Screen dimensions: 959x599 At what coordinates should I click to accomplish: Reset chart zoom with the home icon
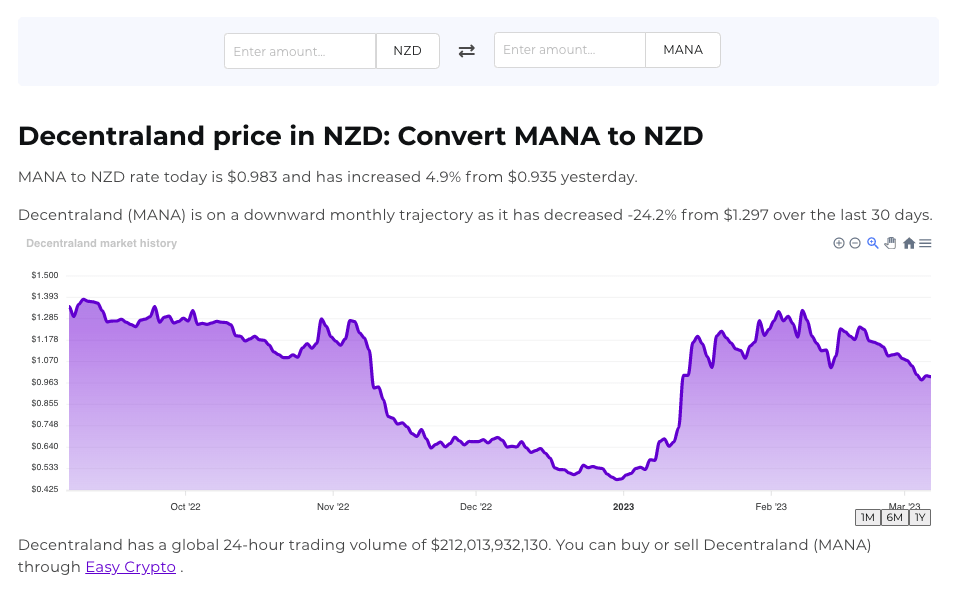(909, 243)
